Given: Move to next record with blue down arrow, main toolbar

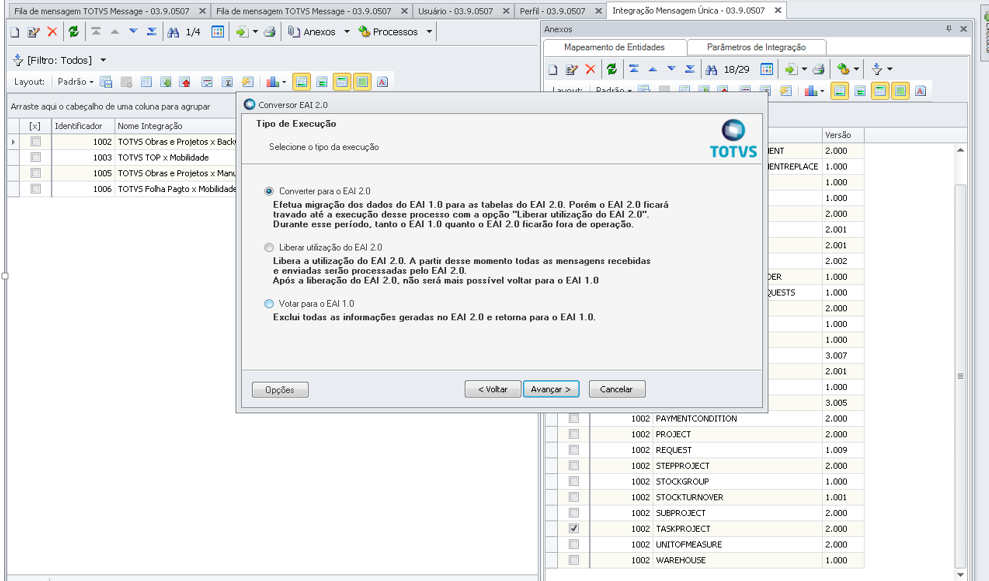Looking at the screenshot, I should 133,31.
